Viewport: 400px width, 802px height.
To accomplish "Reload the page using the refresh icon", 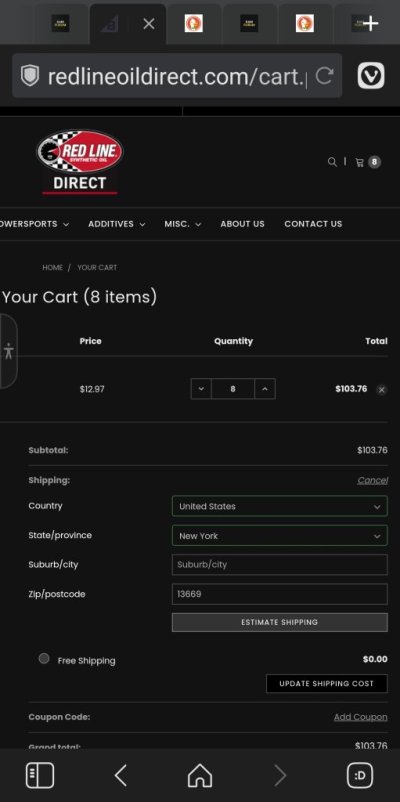I will (x=324, y=76).
